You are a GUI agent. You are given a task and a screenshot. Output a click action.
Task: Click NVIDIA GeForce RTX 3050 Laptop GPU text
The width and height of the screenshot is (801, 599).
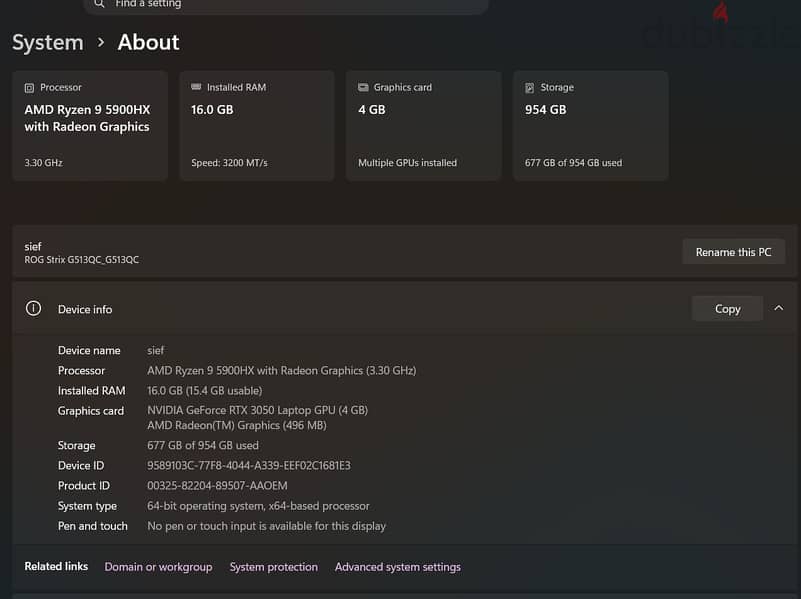pos(257,410)
